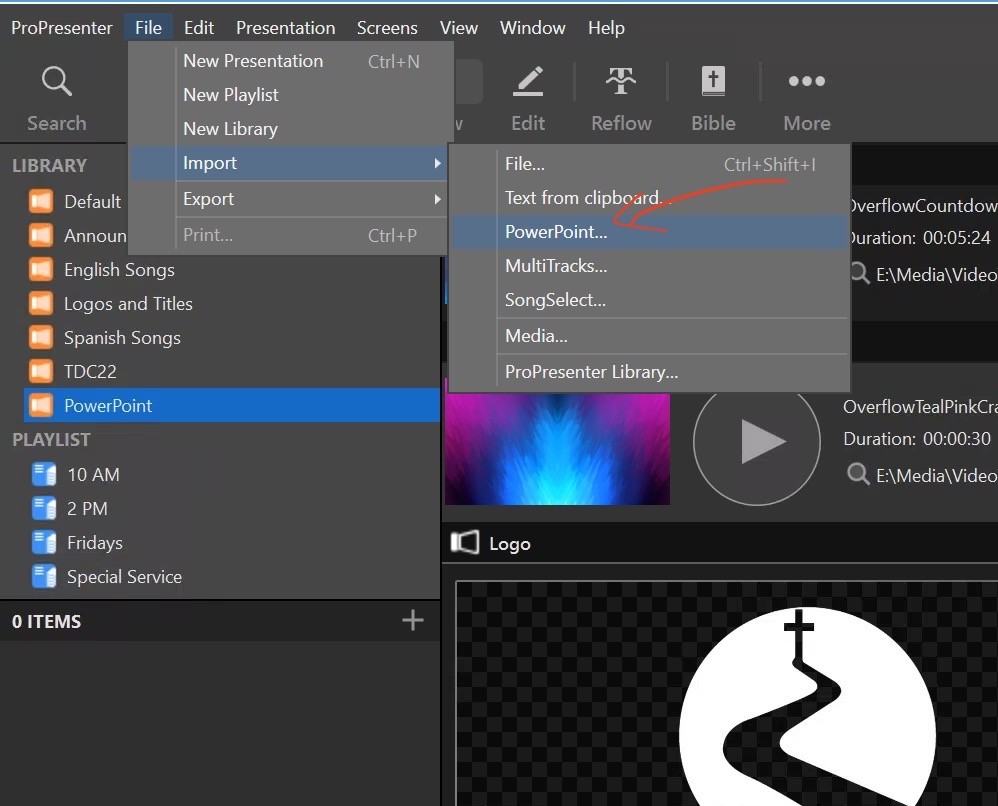Open the Presentation menu

[x=285, y=28]
